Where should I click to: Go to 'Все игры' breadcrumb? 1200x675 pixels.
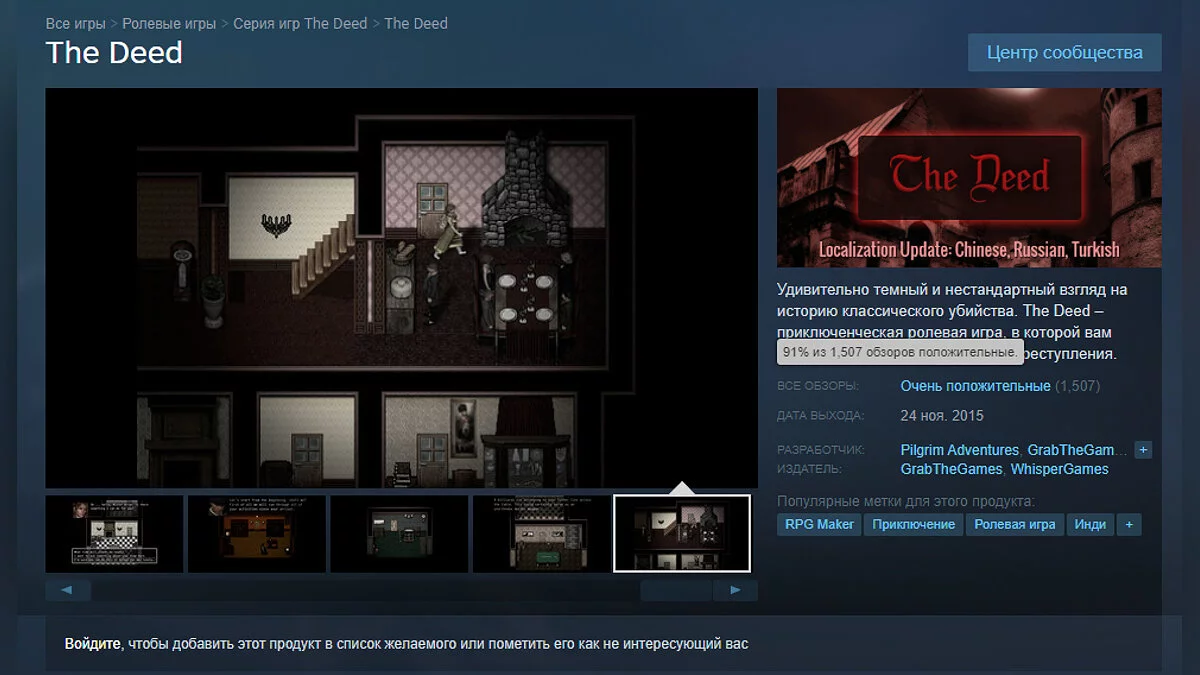tap(75, 23)
